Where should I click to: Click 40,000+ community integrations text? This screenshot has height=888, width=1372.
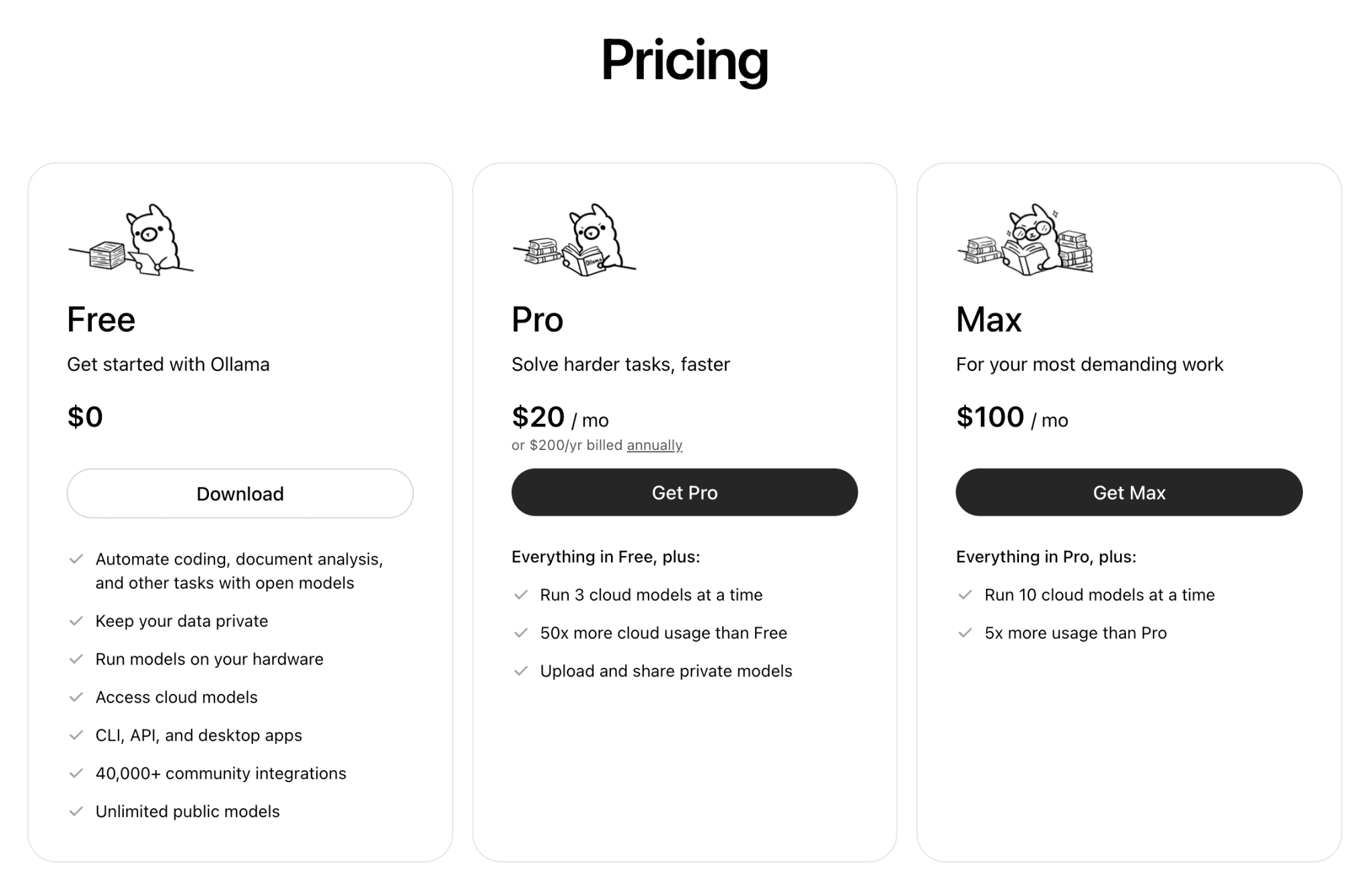(x=221, y=773)
